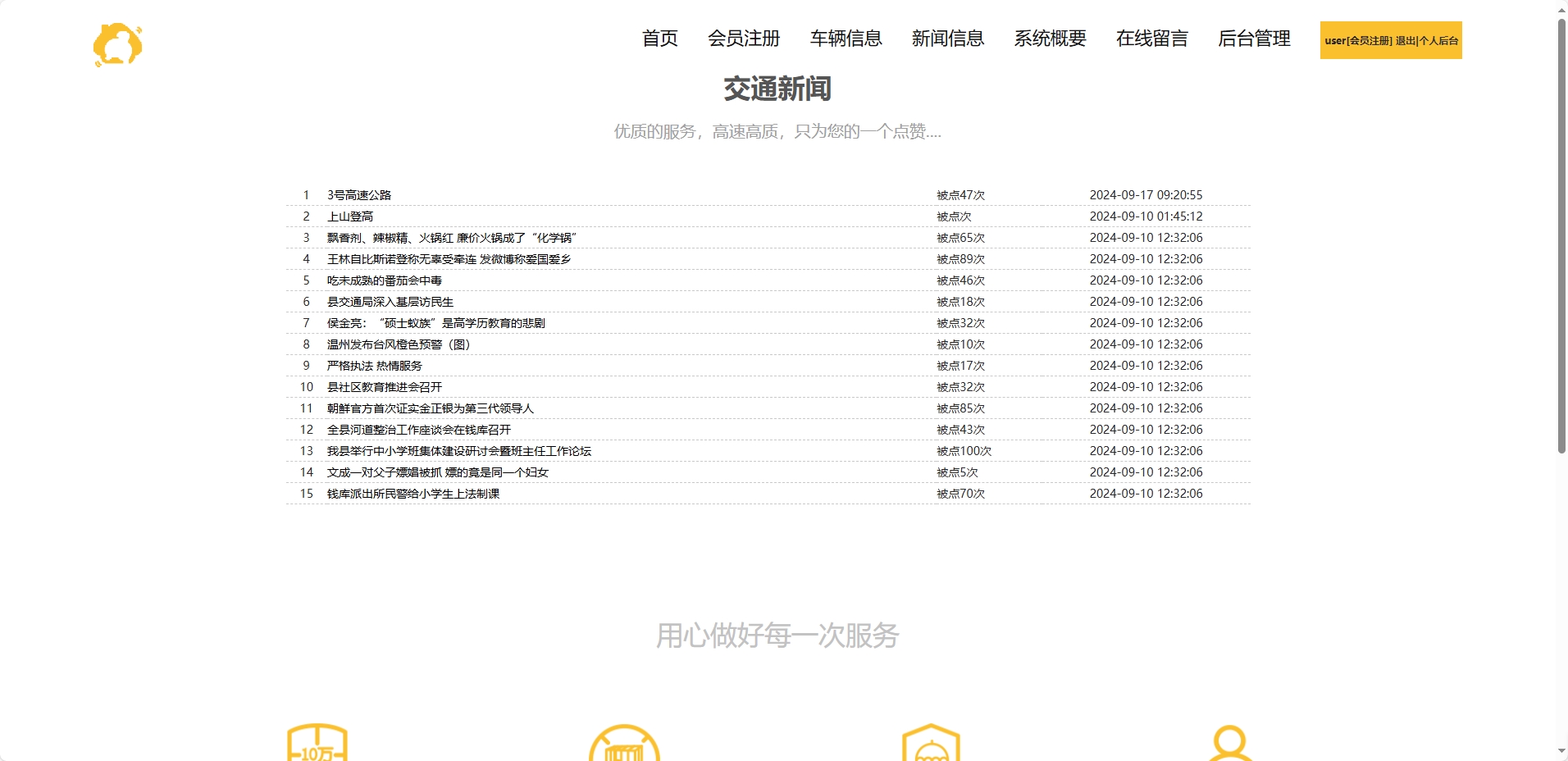Click the circular toll-bridge icon at page bottom
Screen dimensions: 1568x761
point(625,746)
